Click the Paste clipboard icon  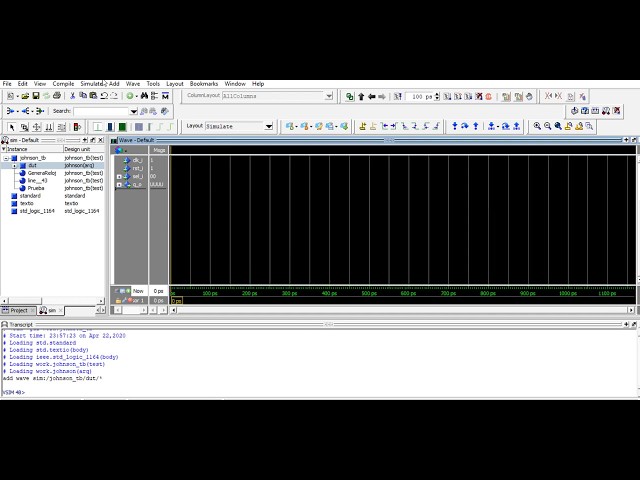pos(93,96)
